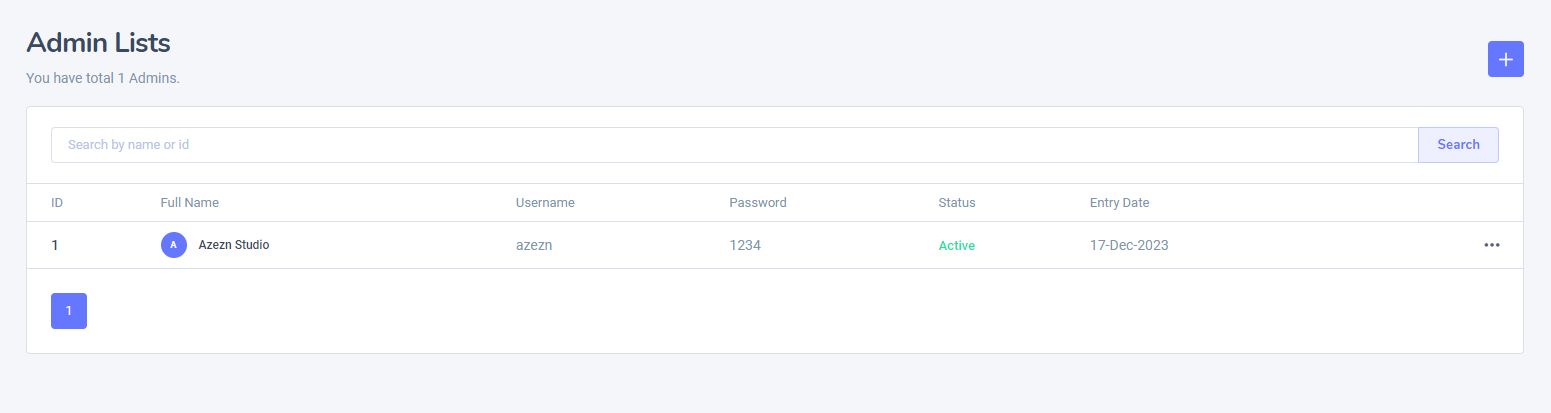Click the plus icon to add admin
Screen dimensions: 1551x413
(1505, 59)
